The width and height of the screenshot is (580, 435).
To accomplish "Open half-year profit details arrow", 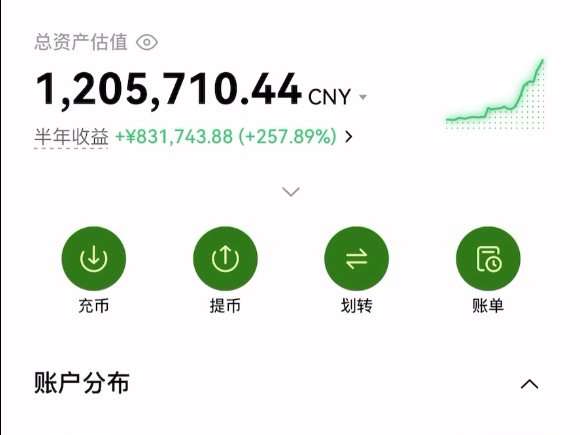I will [348, 137].
